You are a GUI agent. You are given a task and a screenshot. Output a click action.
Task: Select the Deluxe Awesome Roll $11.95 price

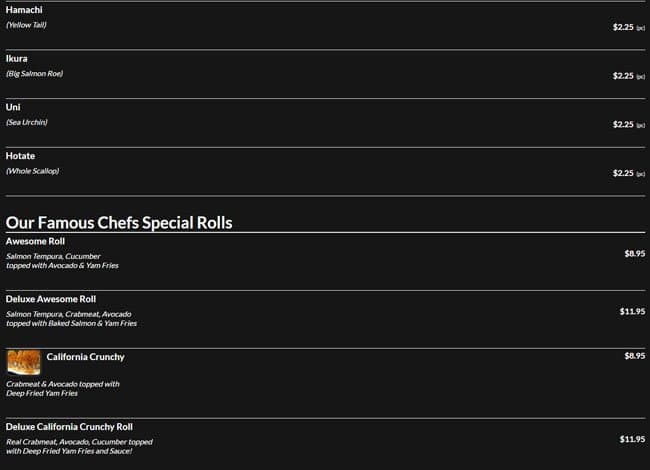tap(632, 312)
